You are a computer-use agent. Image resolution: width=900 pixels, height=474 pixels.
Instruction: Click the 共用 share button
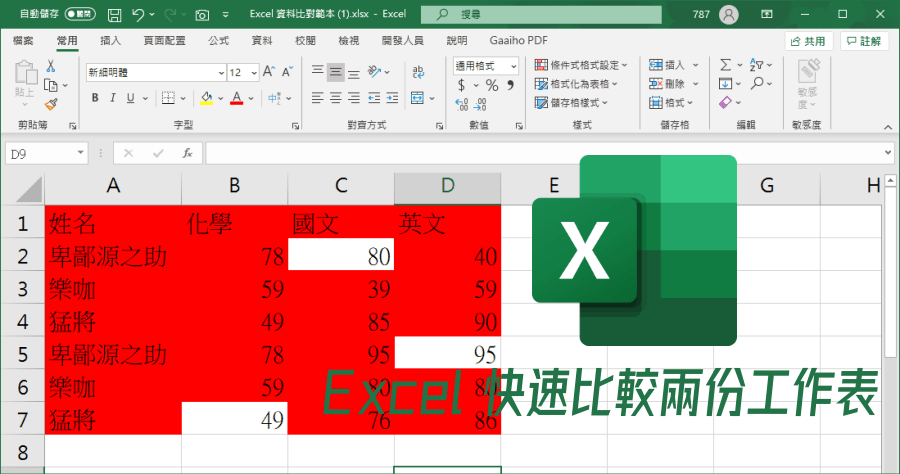809,41
